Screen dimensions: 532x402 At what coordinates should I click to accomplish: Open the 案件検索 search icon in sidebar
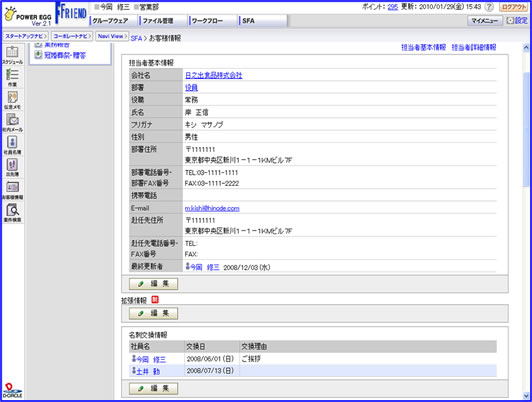click(x=12, y=213)
